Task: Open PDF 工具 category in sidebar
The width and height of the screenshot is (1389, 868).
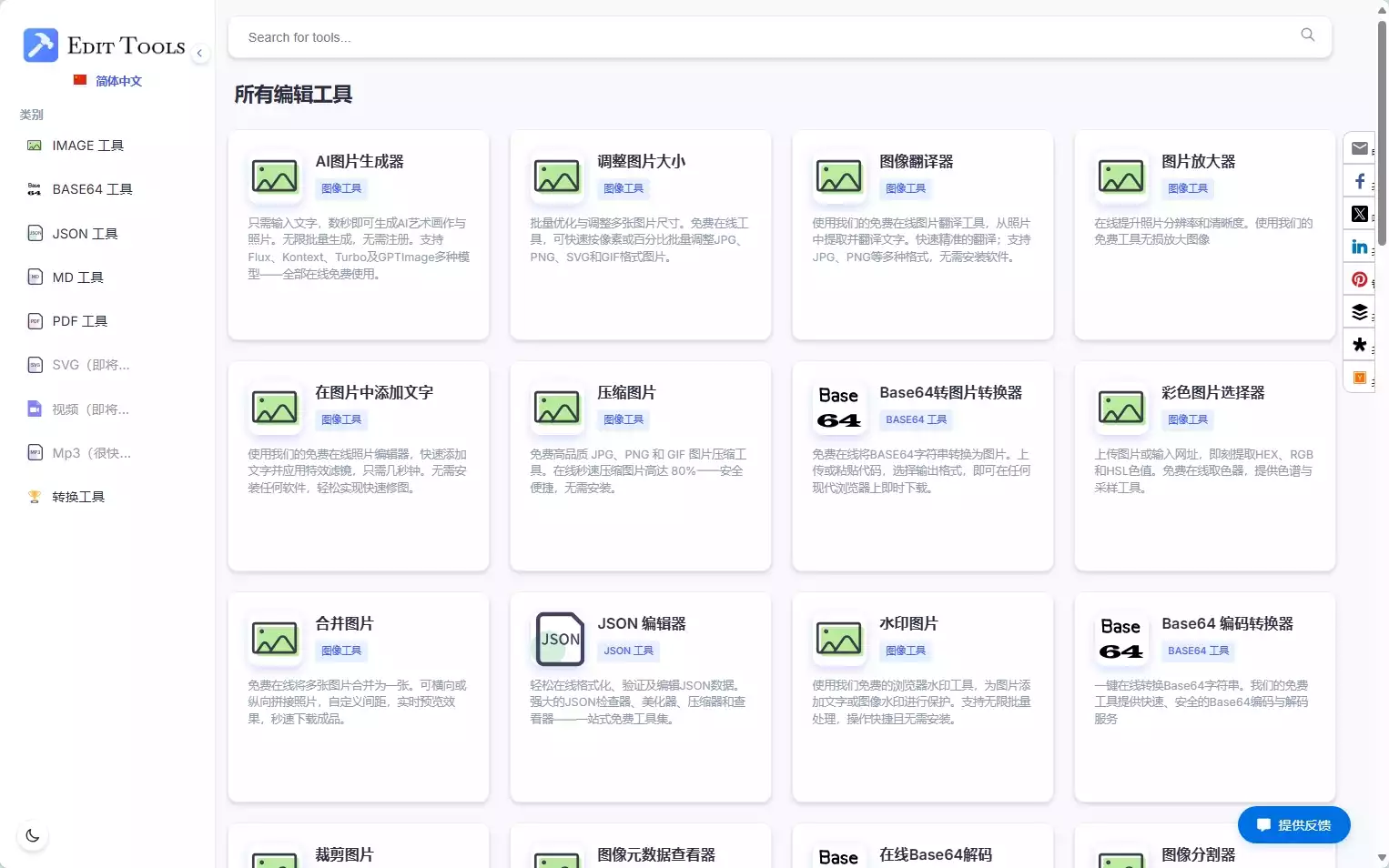Action: pos(67,321)
